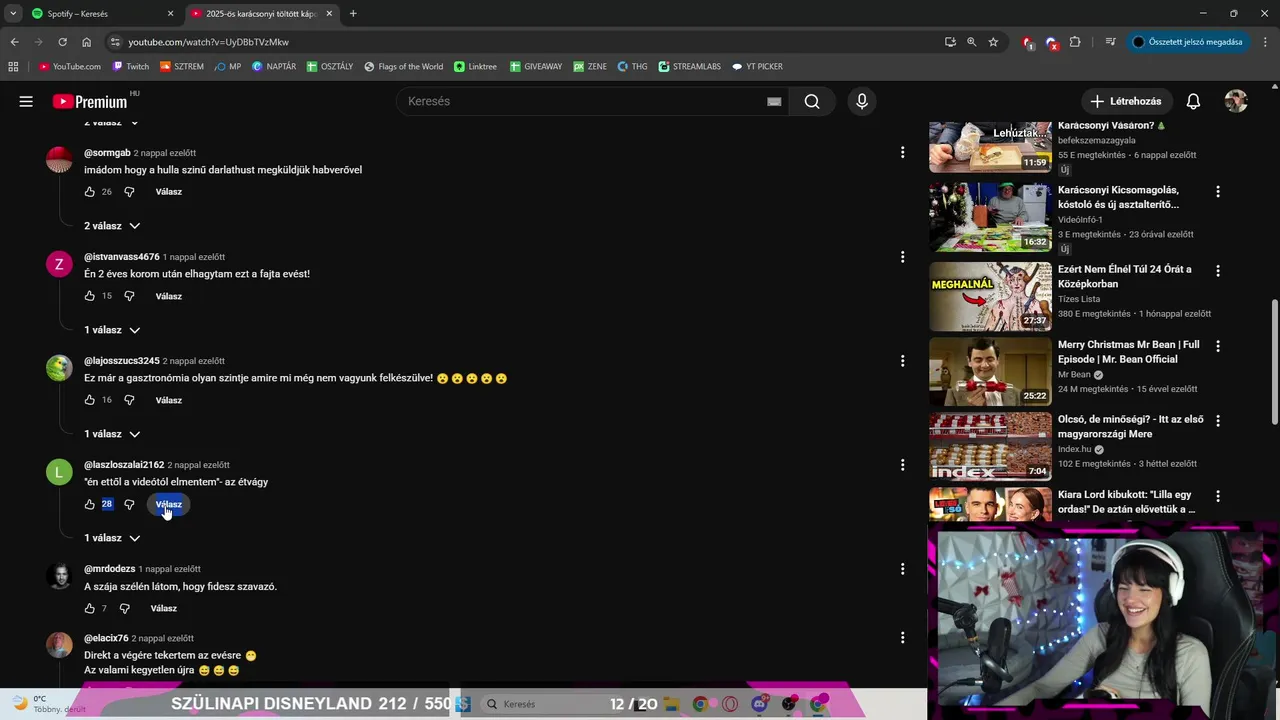Viewport: 1280px width, 720px height.
Task: Open the account avatar menu
Action: pyautogui.click(x=1236, y=101)
